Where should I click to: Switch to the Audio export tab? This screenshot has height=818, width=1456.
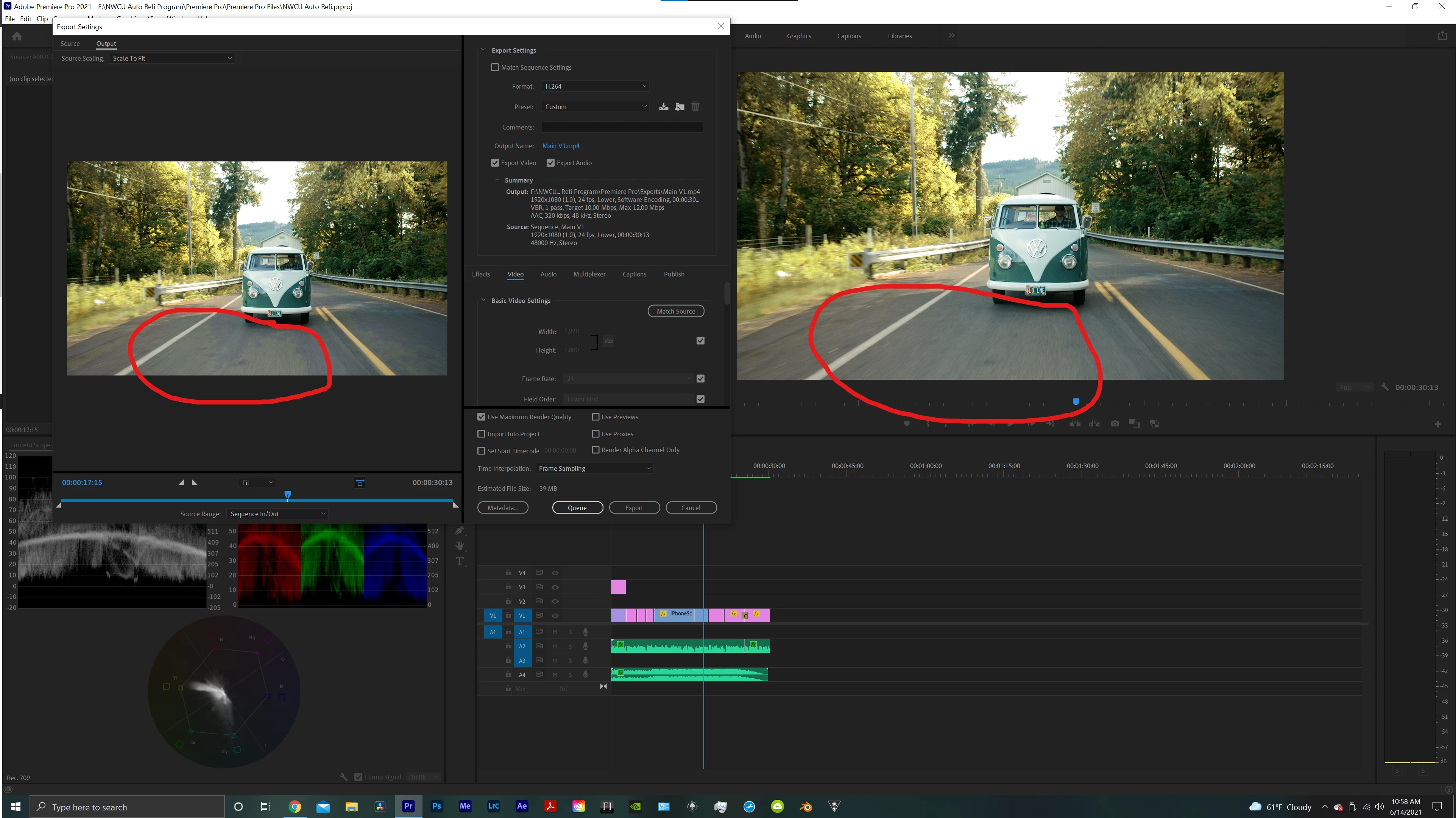pos(548,274)
